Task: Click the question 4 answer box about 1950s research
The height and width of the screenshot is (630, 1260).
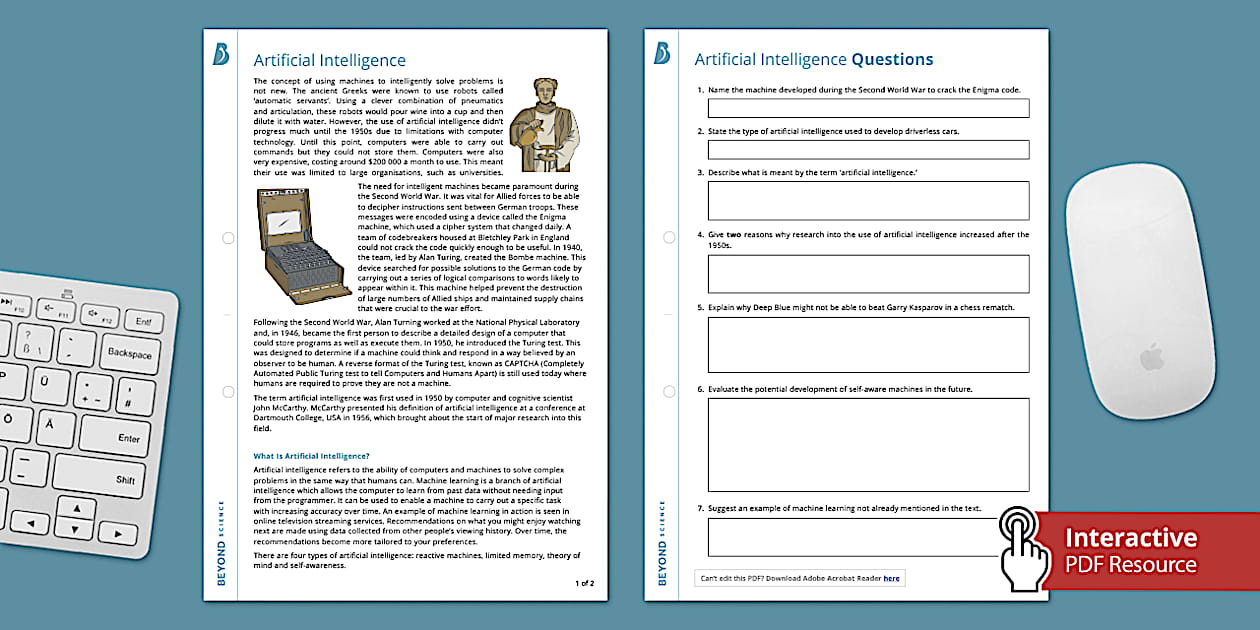Action: 868,273
